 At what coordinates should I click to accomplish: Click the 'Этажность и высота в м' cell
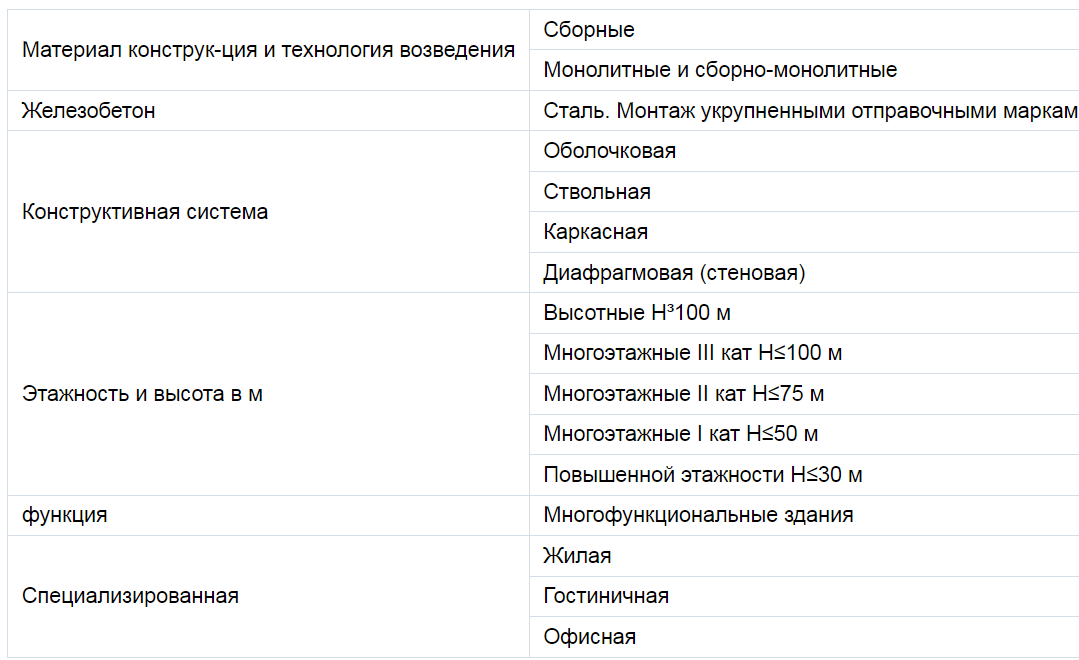coord(268,394)
